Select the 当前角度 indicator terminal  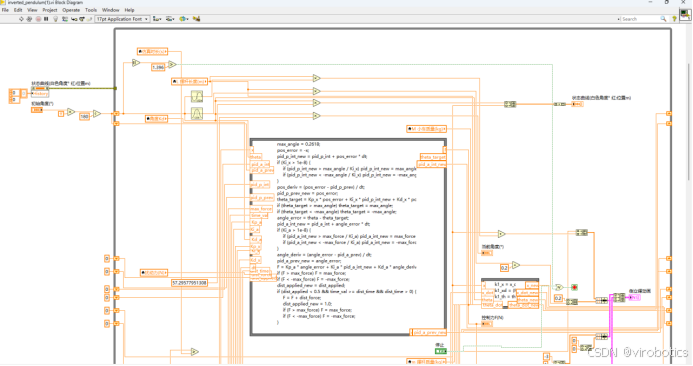click(x=487, y=253)
